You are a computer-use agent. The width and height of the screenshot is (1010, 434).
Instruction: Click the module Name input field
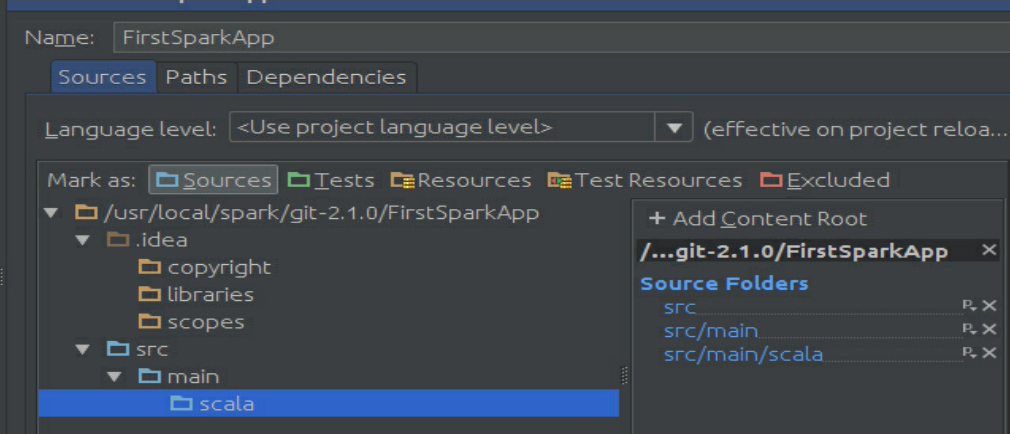tap(560, 38)
